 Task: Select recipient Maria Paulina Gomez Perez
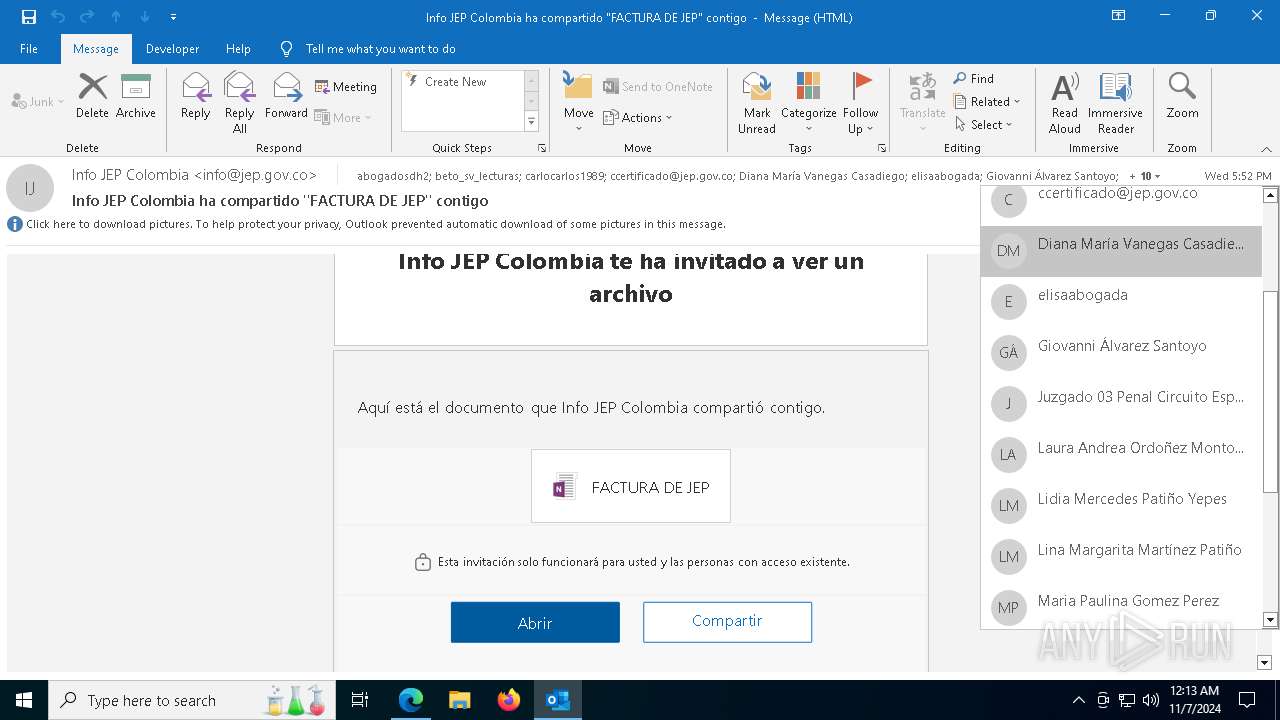pyautogui.click(x=1121, y=606)
